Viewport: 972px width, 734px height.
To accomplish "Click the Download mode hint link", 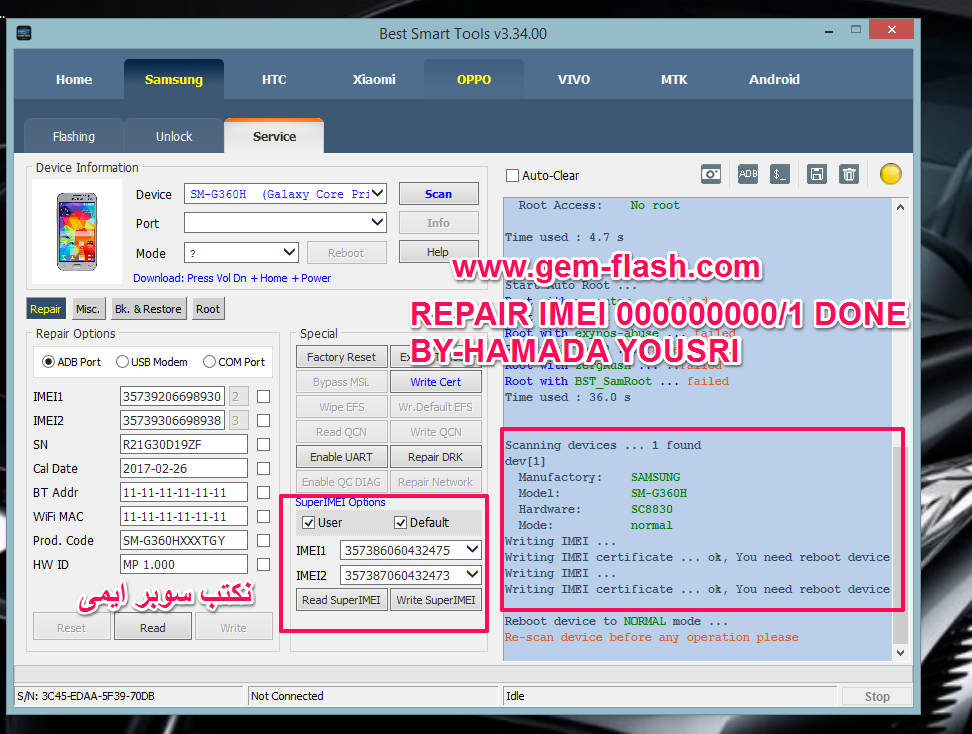I will tap(232, 278).
